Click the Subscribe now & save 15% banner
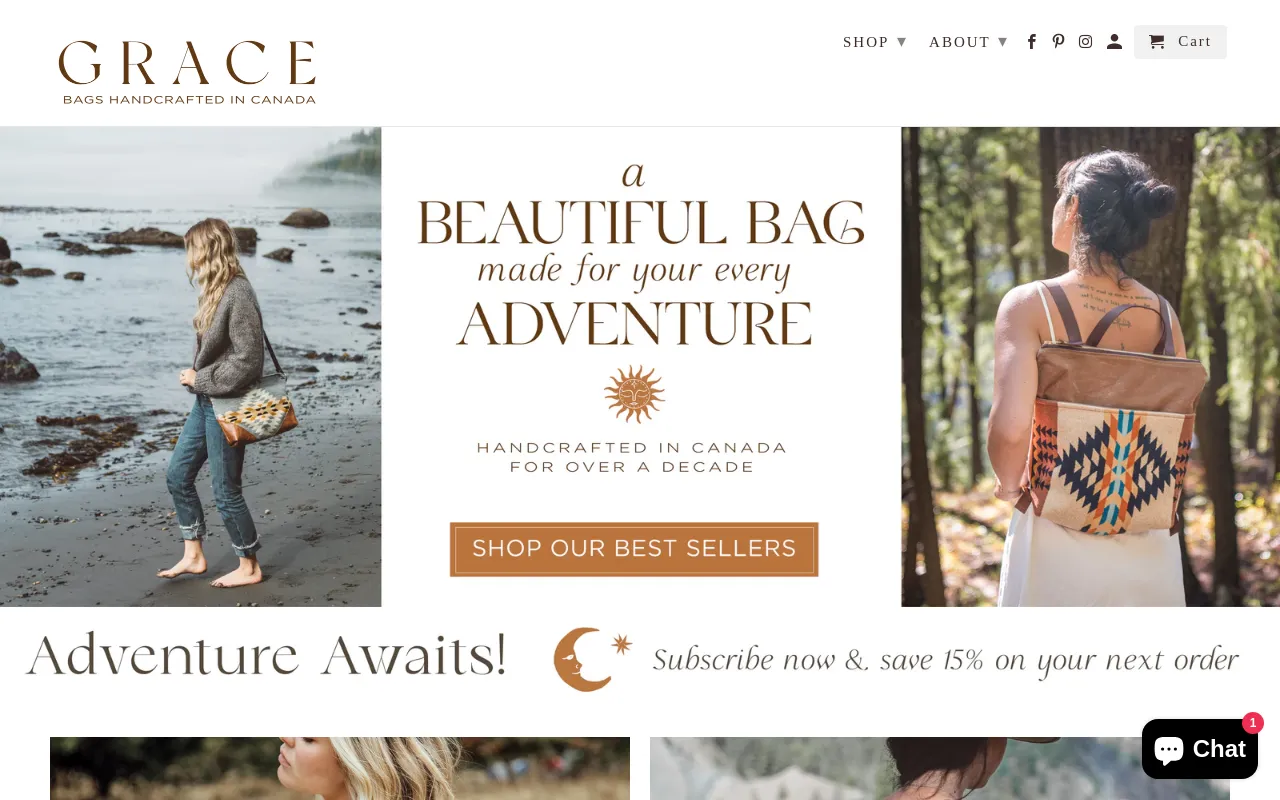 640,659
